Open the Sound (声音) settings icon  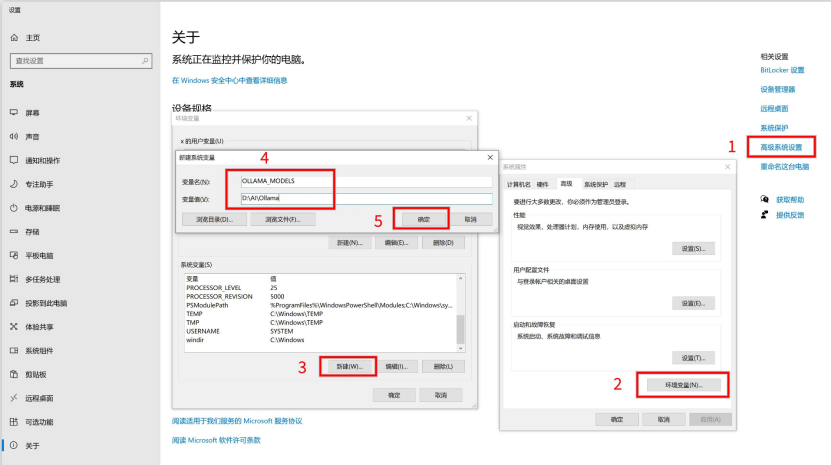[14, 136]
